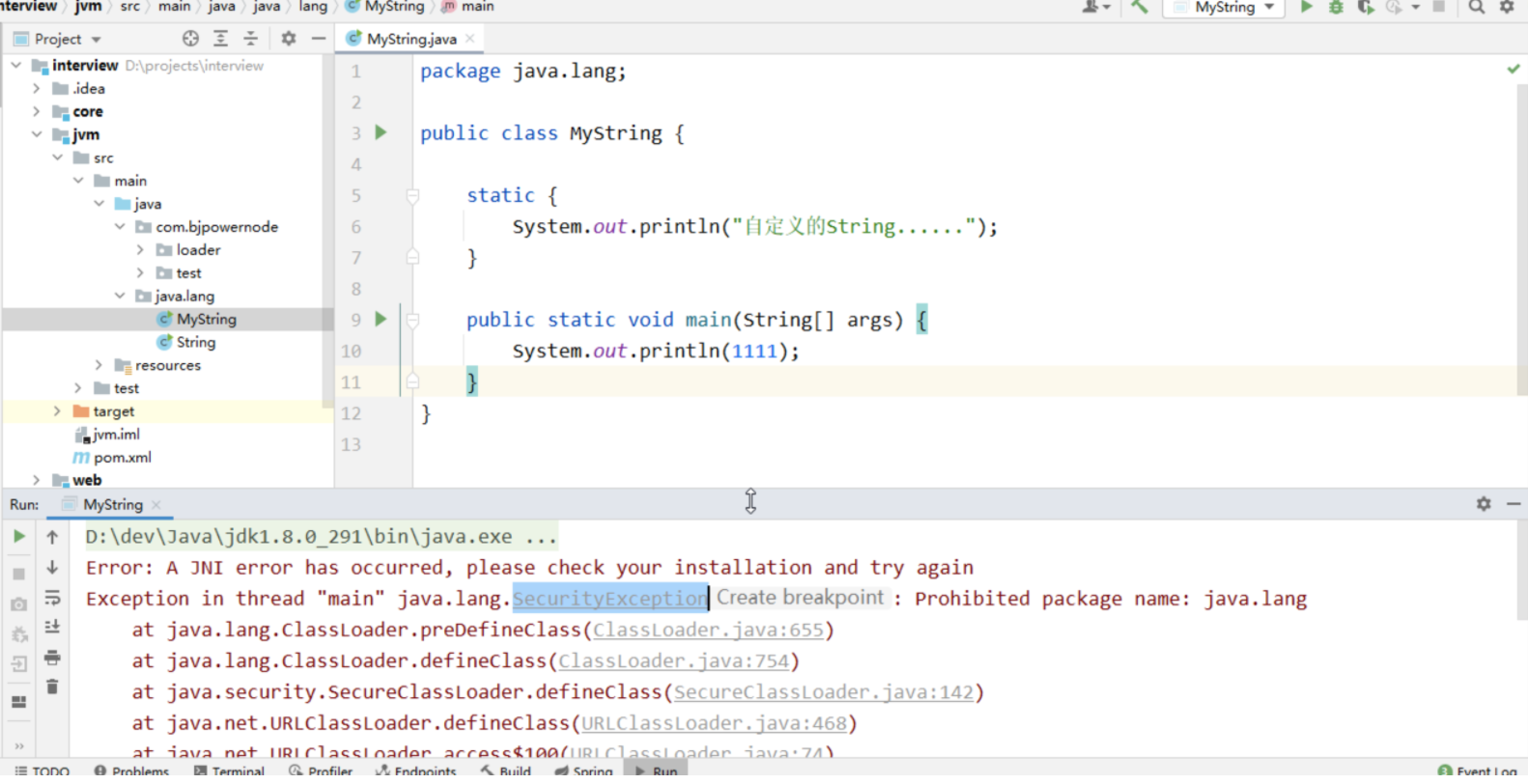Screen dimensions: 1528x784
Task: Click Create breakpoint in console
Action: click(x=800, y=598)
